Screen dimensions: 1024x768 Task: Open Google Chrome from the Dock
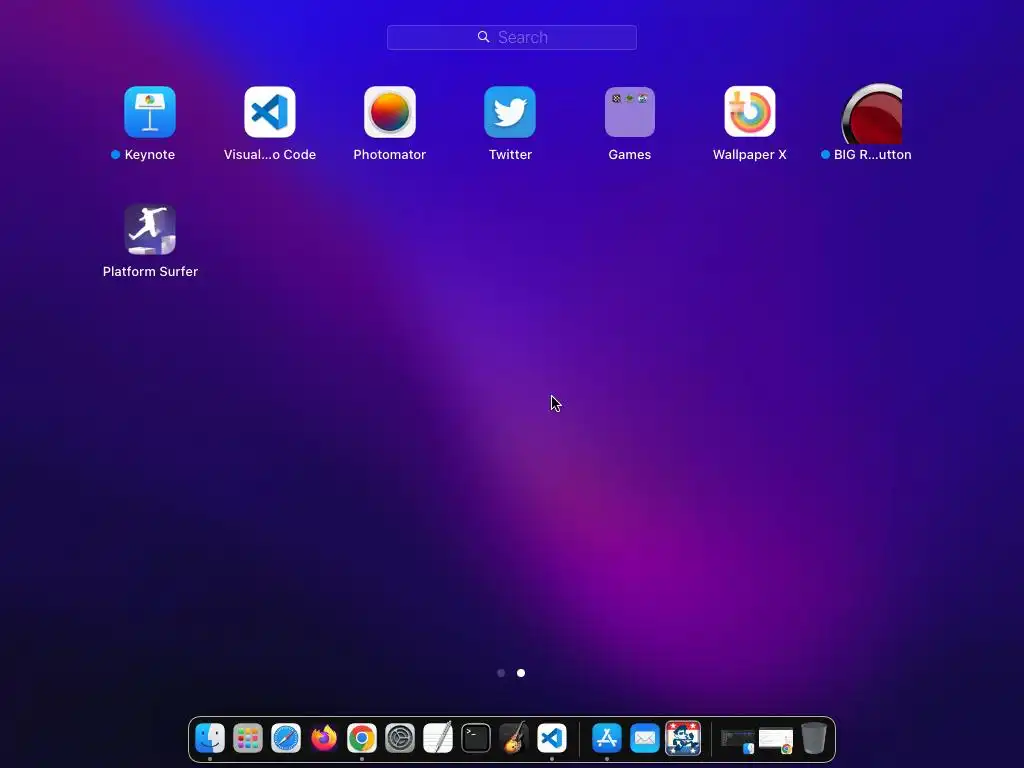click(x=362, y=739)
